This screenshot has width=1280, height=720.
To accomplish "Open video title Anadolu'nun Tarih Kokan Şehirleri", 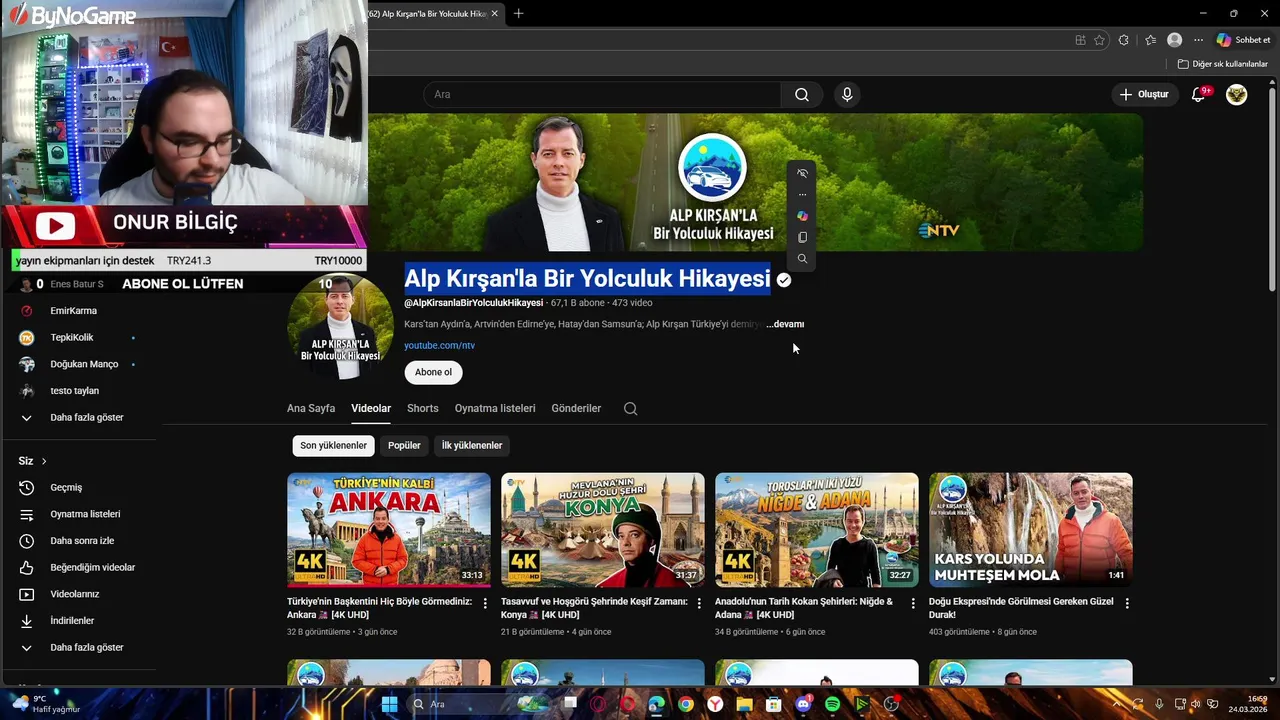I will 804,608.
